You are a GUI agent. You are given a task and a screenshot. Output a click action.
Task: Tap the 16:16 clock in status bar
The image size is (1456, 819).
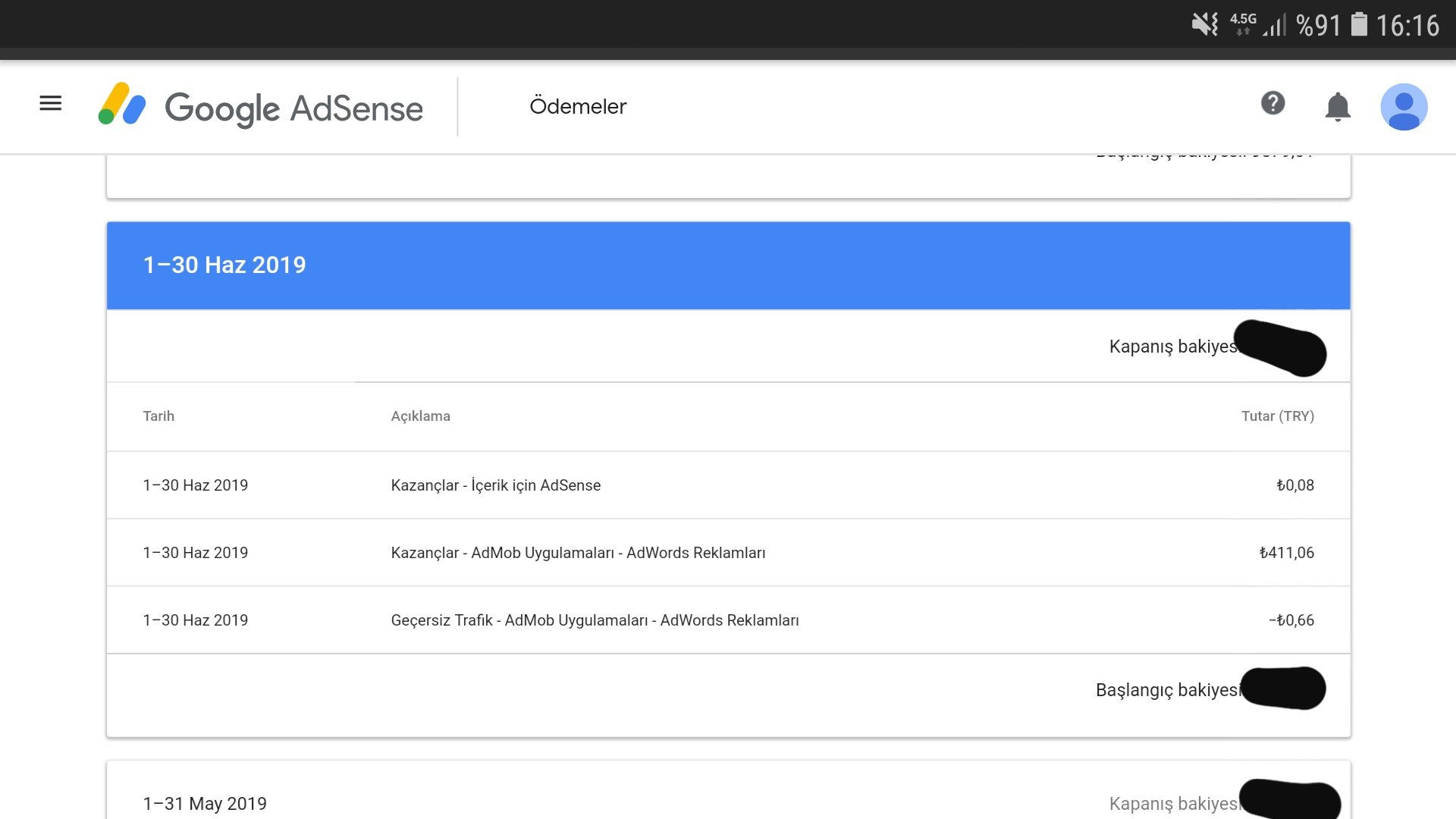pos(1407,26)
